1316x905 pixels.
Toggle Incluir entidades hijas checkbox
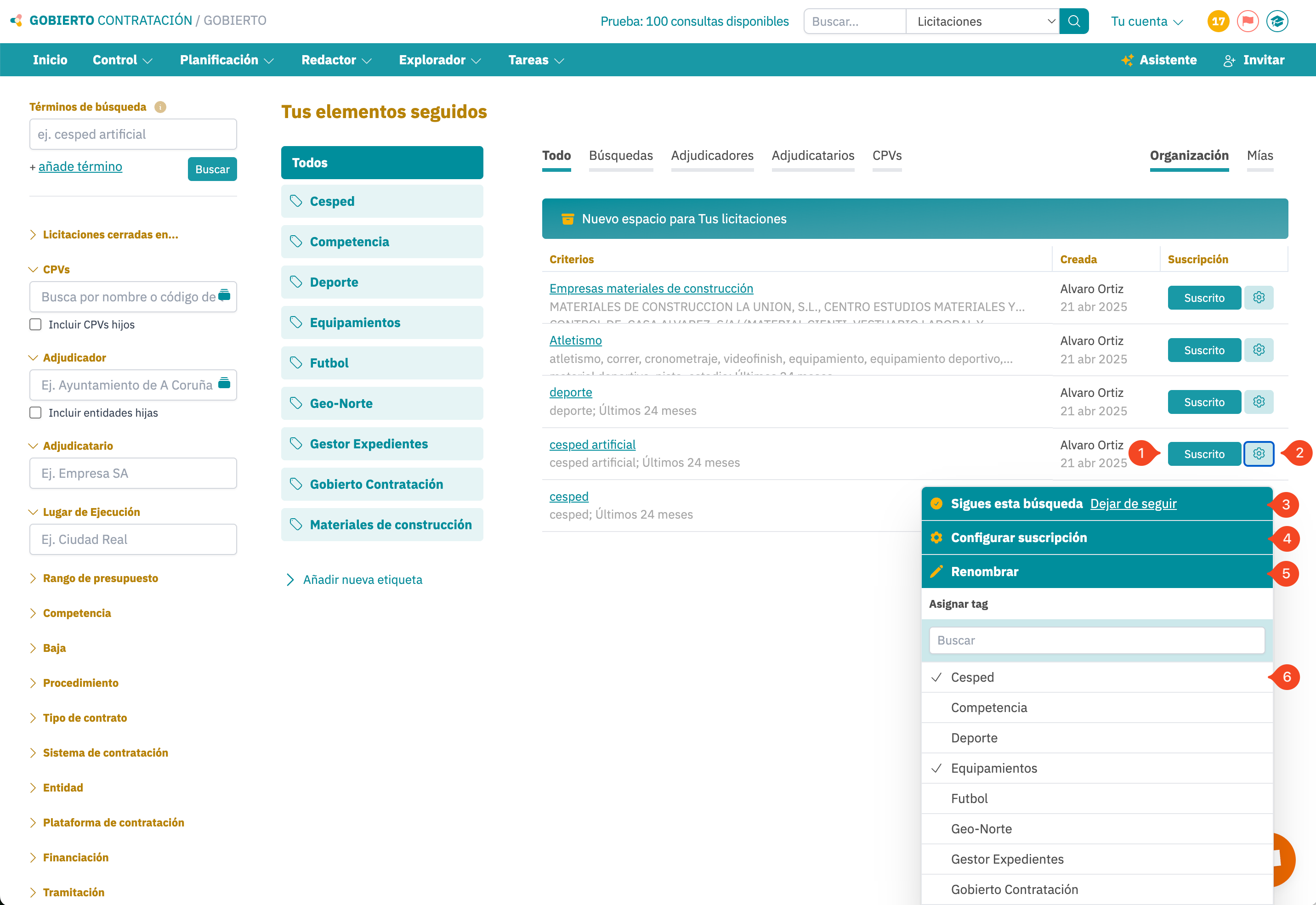click(x=36, y=413)
